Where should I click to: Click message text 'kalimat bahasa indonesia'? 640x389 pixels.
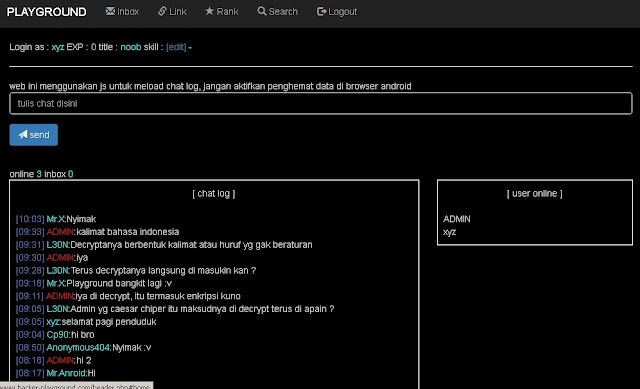coord(128,232)
